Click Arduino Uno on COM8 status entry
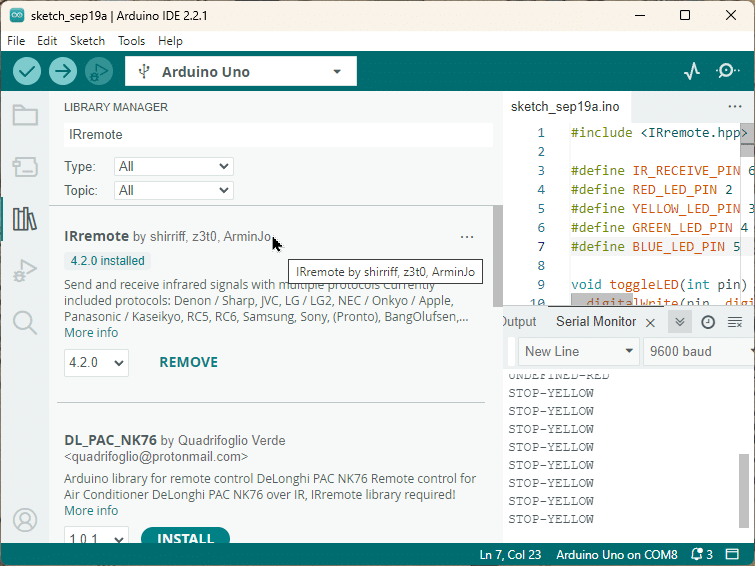This screenshot has width=755, height=566. click(617, 554)
